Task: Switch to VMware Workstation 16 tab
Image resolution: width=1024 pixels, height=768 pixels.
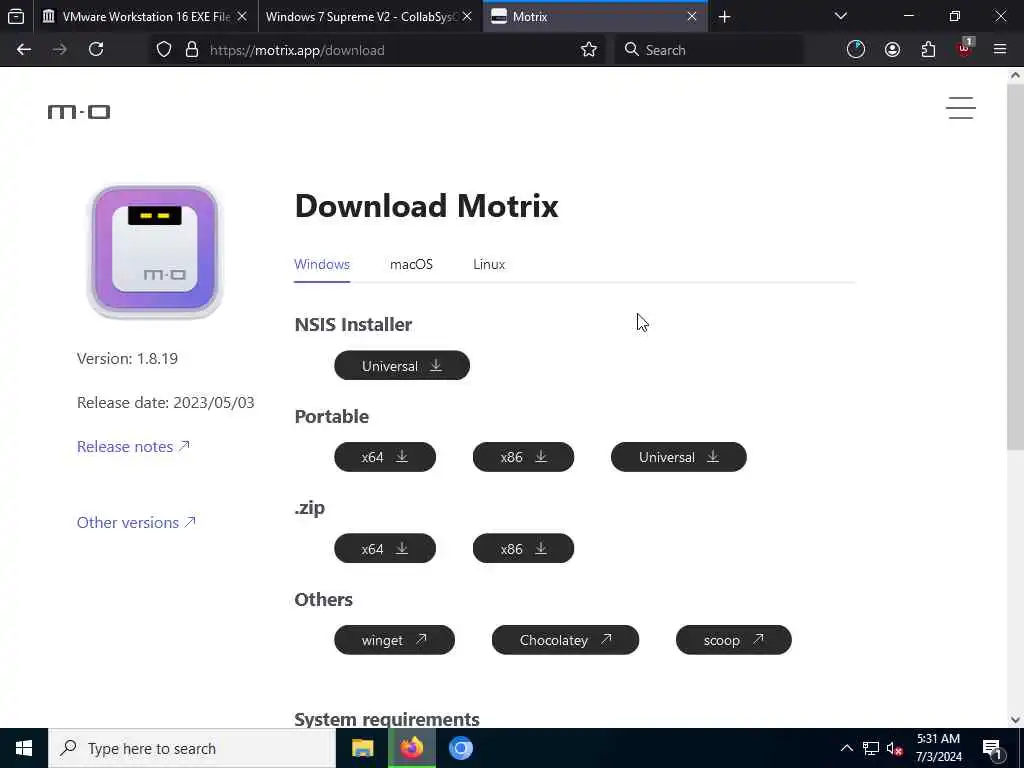Action: 146,16
